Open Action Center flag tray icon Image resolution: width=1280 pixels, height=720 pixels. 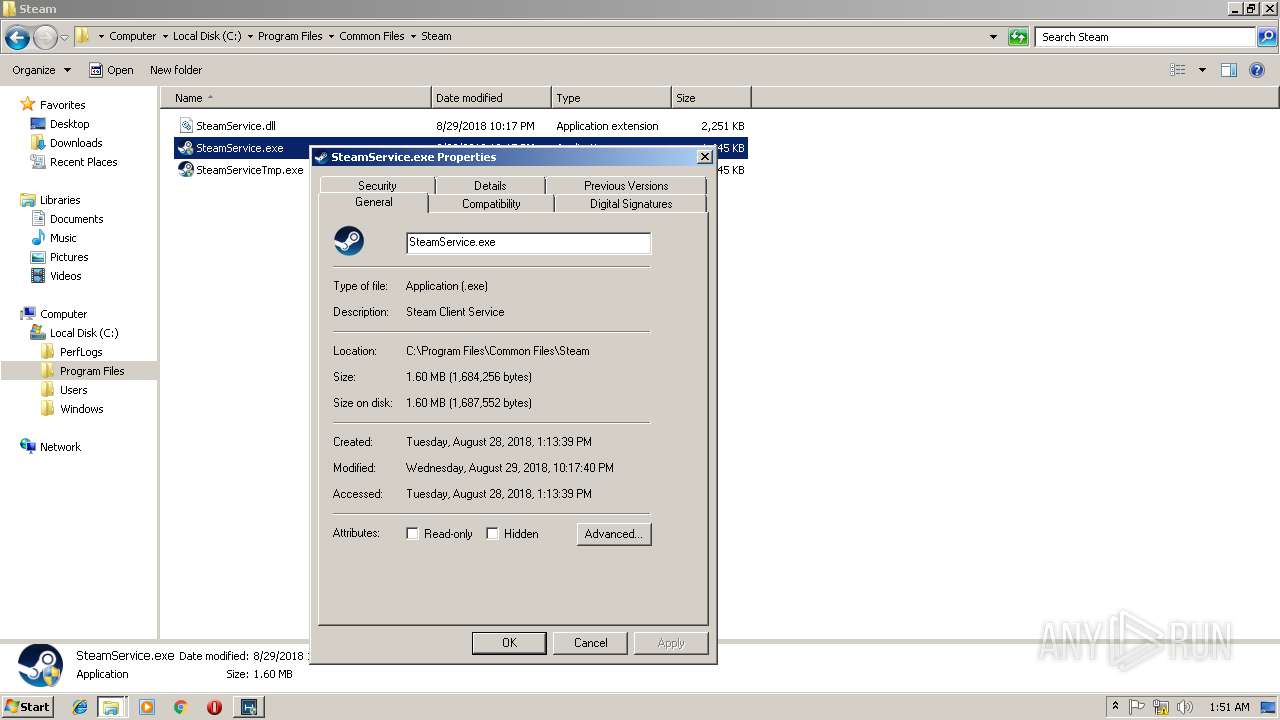1138,707
